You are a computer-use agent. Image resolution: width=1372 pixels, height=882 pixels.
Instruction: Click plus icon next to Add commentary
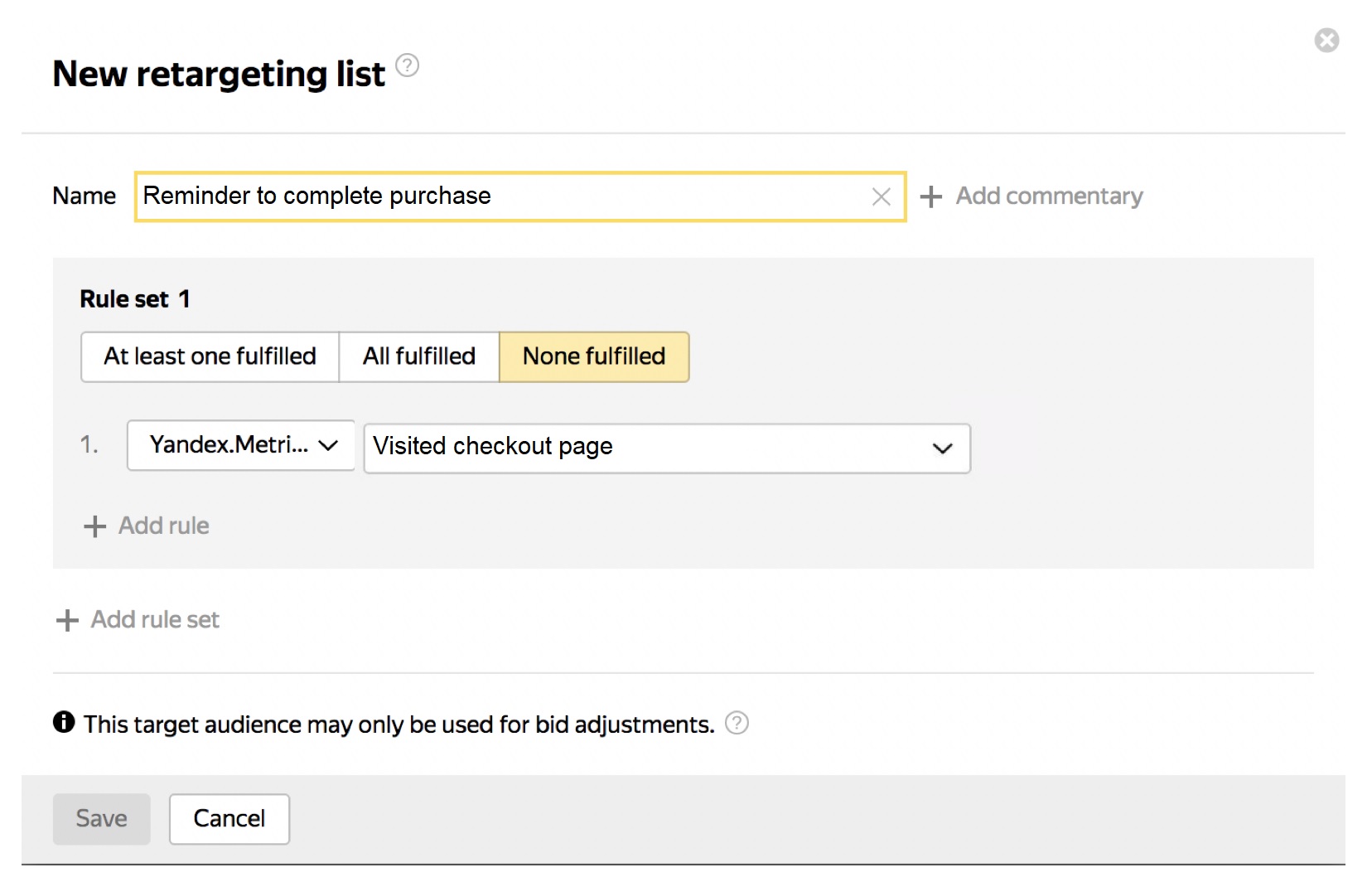[x=931, y=196]
